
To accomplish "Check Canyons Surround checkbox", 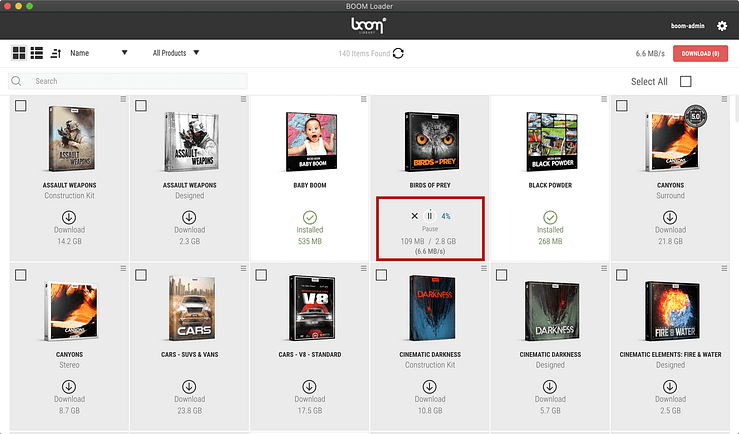I will click(x=622, y=106).
